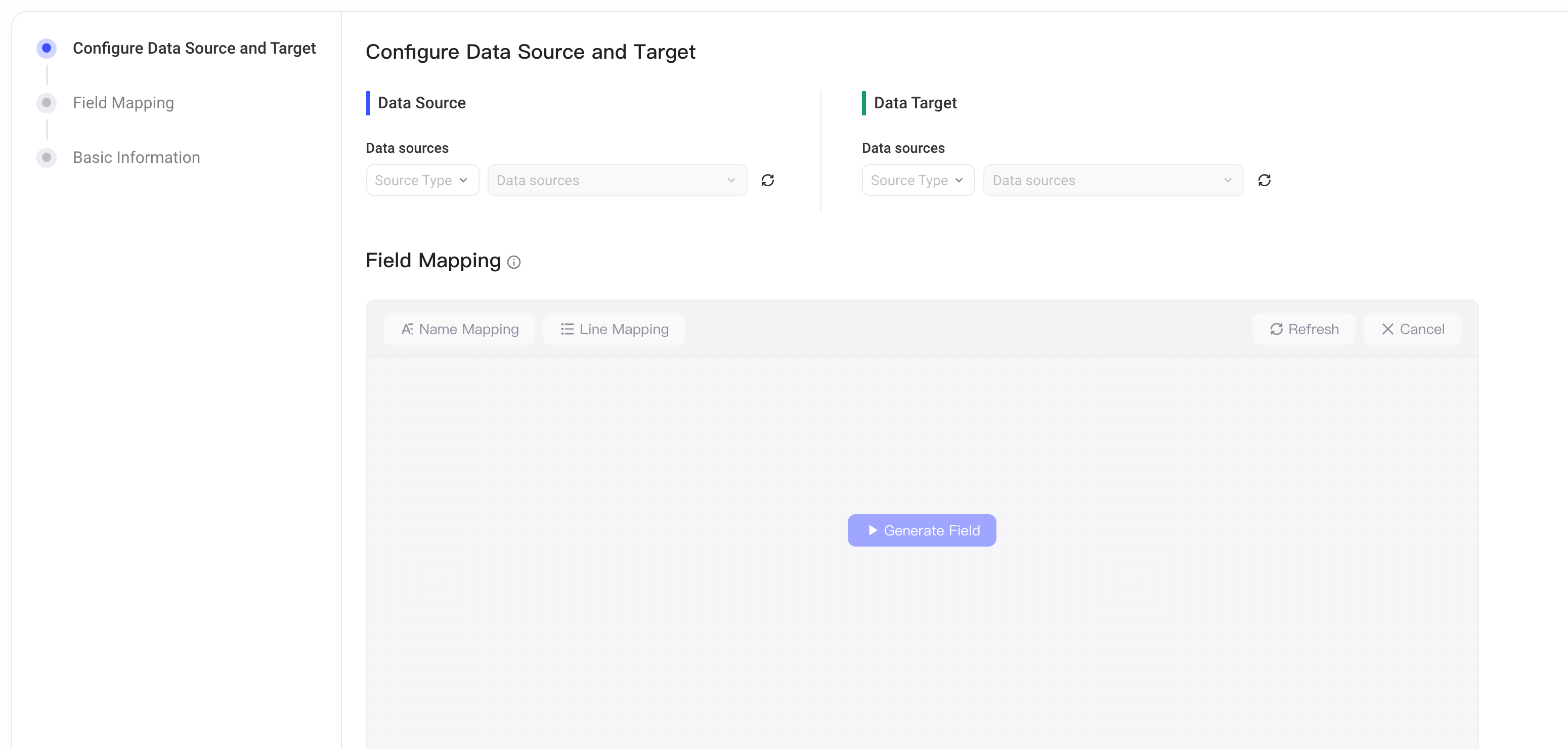Open Source Type dropdown under Data Source
Viewport: 1568px width, 749px height.
tap(422, 180)
